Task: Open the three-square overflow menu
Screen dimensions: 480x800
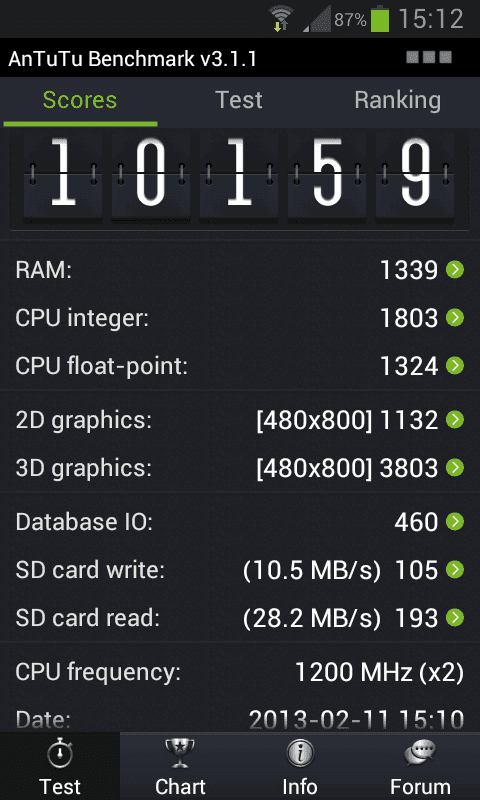Action: click(429, 57)
